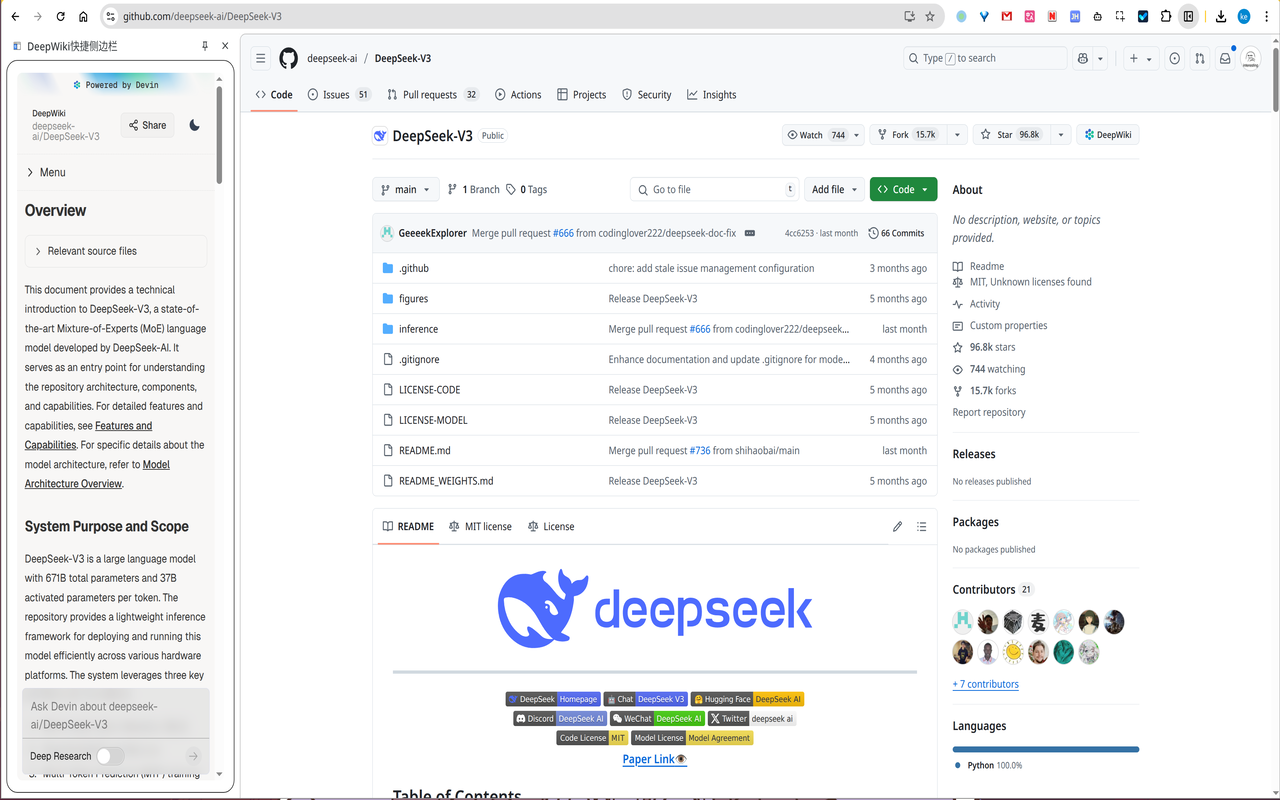The image size is (1280, 800).
Task: Open the Paper Link
Action: pos(655,759)
